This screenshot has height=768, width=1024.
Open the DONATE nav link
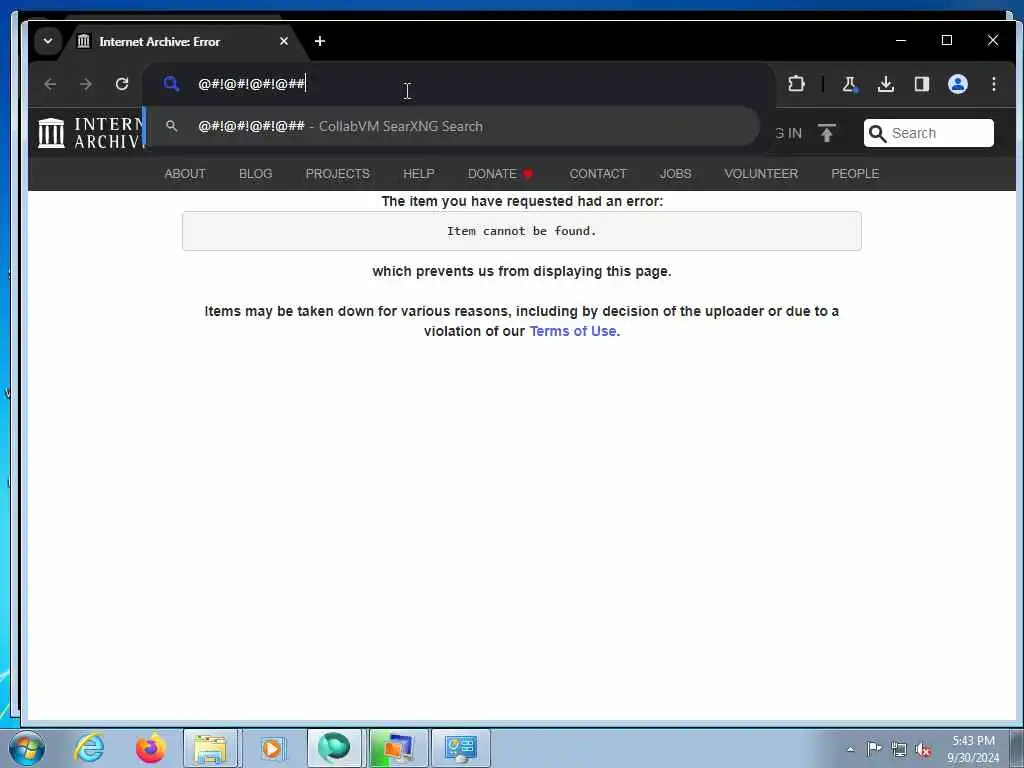click(501, 174)
